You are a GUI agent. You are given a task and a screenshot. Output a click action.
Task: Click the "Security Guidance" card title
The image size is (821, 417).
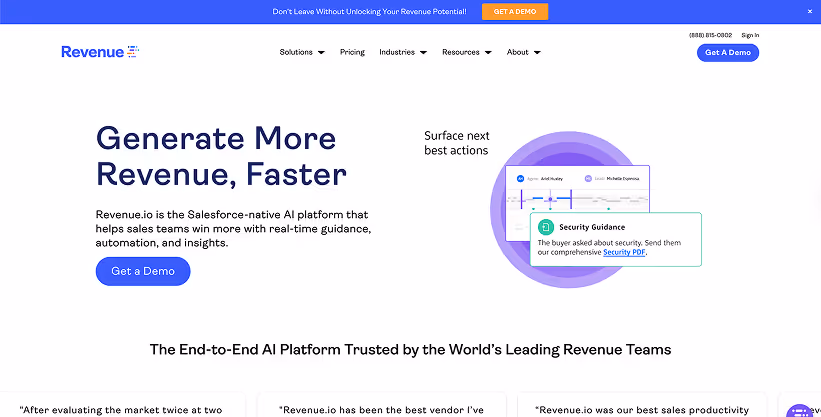(x=592, y=227)
